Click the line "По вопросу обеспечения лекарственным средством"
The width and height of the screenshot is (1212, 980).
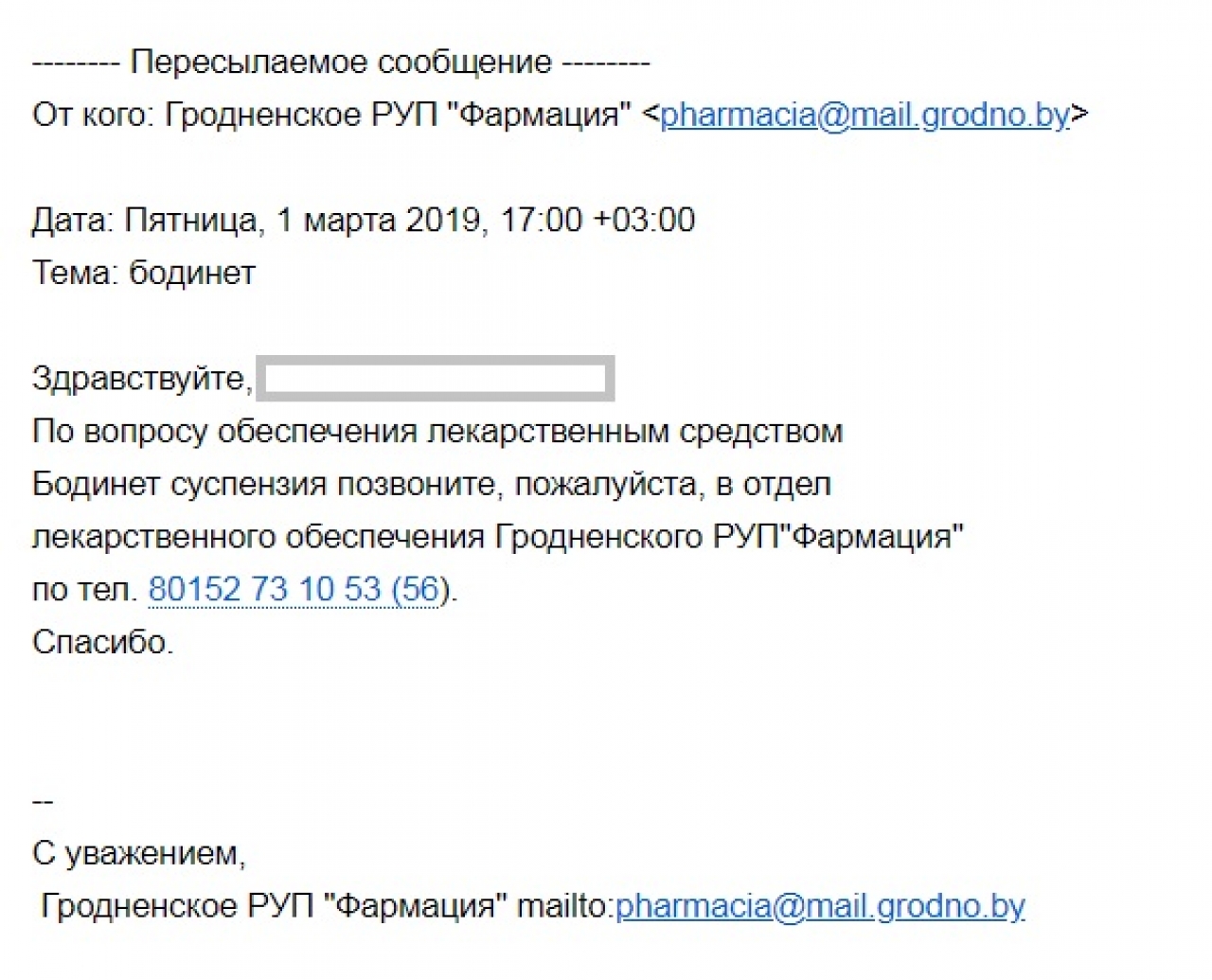[437, 432]
